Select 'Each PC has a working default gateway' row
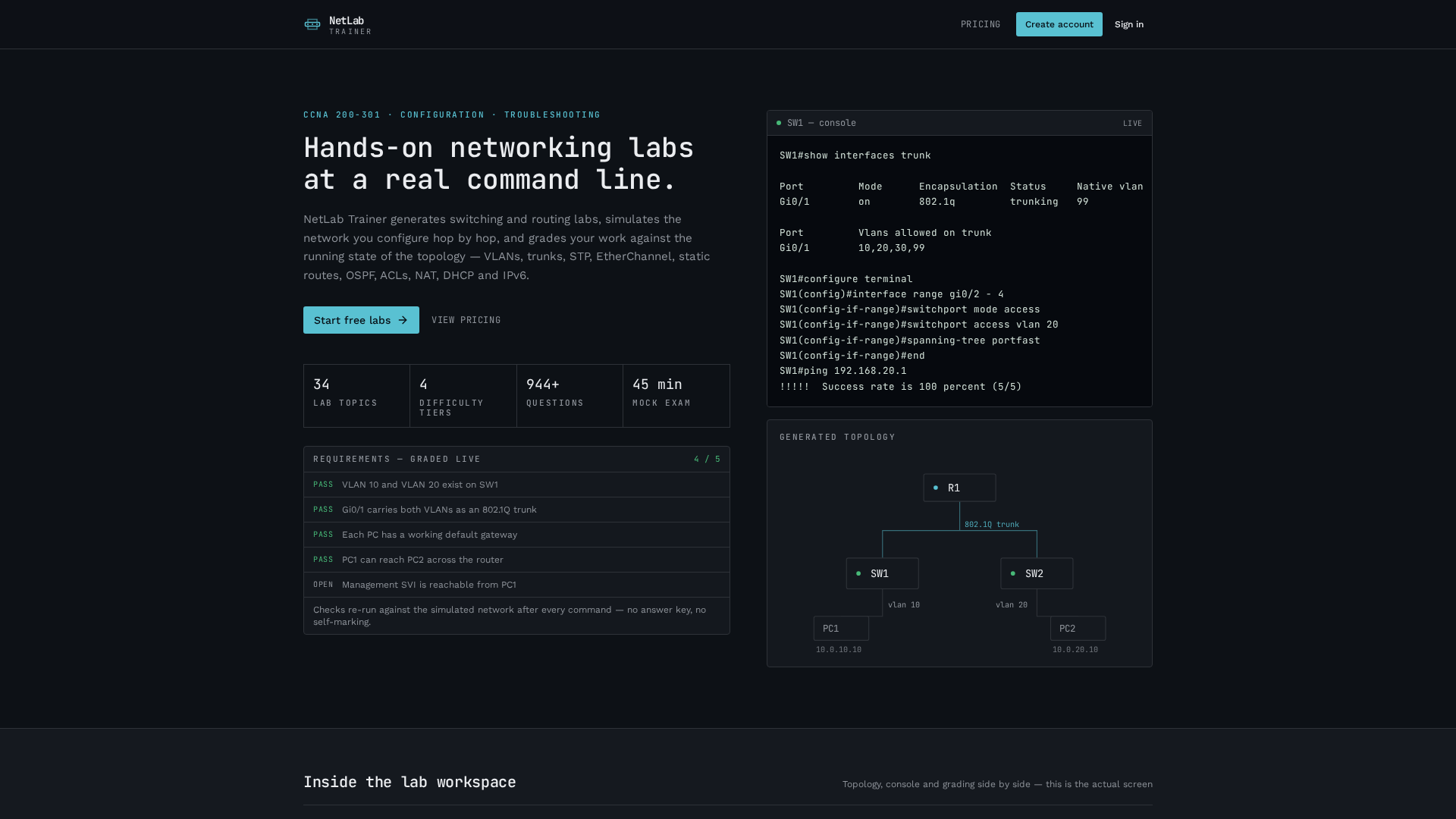Viewport: 1456px width, 819px height. tap(516, 535)
